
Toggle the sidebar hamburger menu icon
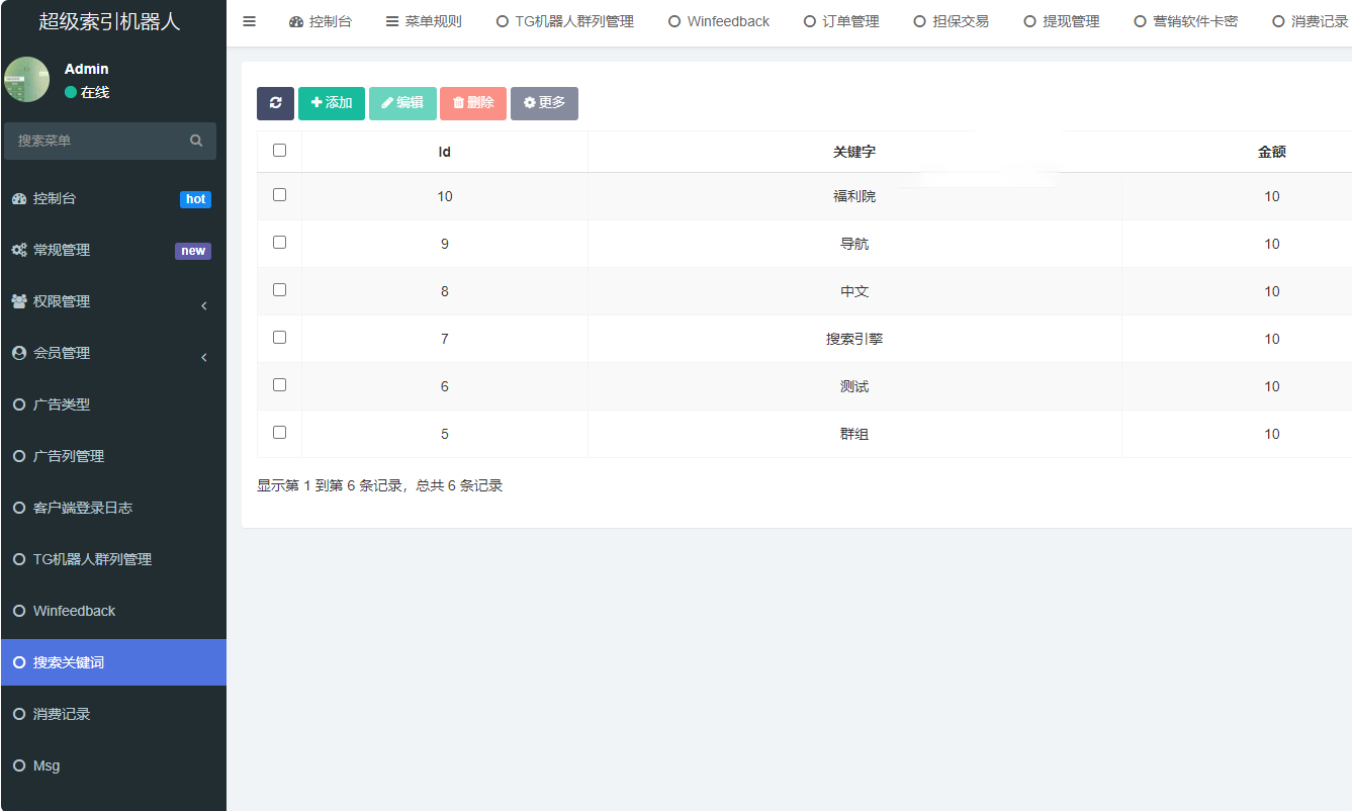[249, 21]
